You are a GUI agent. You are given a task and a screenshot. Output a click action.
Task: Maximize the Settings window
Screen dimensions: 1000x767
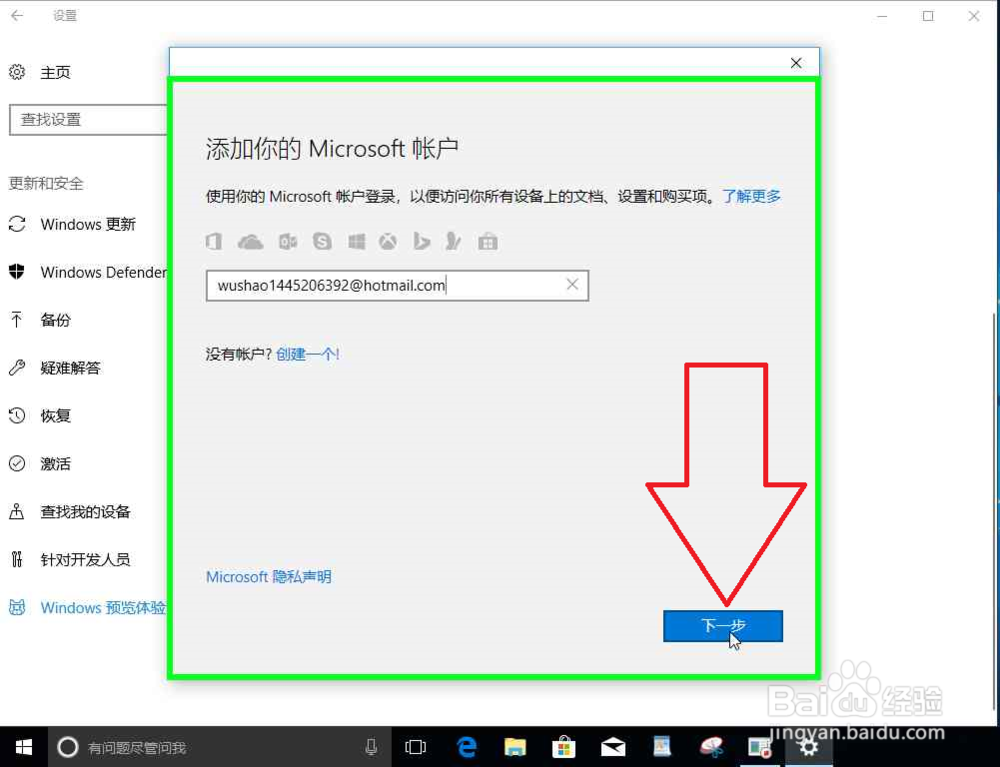(x=929, y=16)
